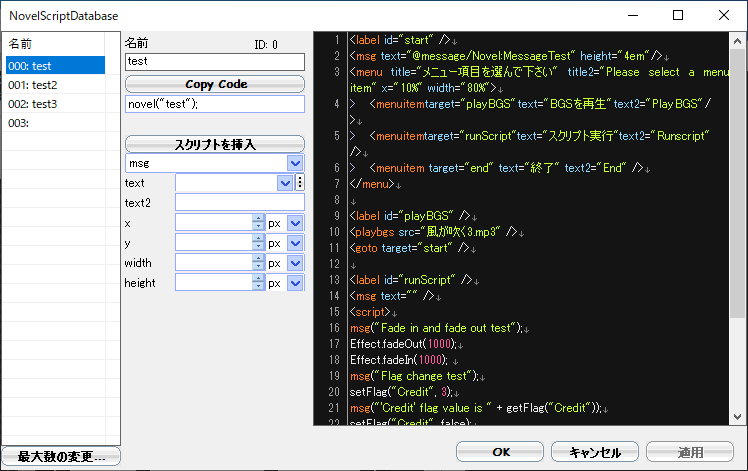The height and width of the screenshot is (471, 748).
Task: Click the playbgs src line 10
Action: tap(436, 232)
